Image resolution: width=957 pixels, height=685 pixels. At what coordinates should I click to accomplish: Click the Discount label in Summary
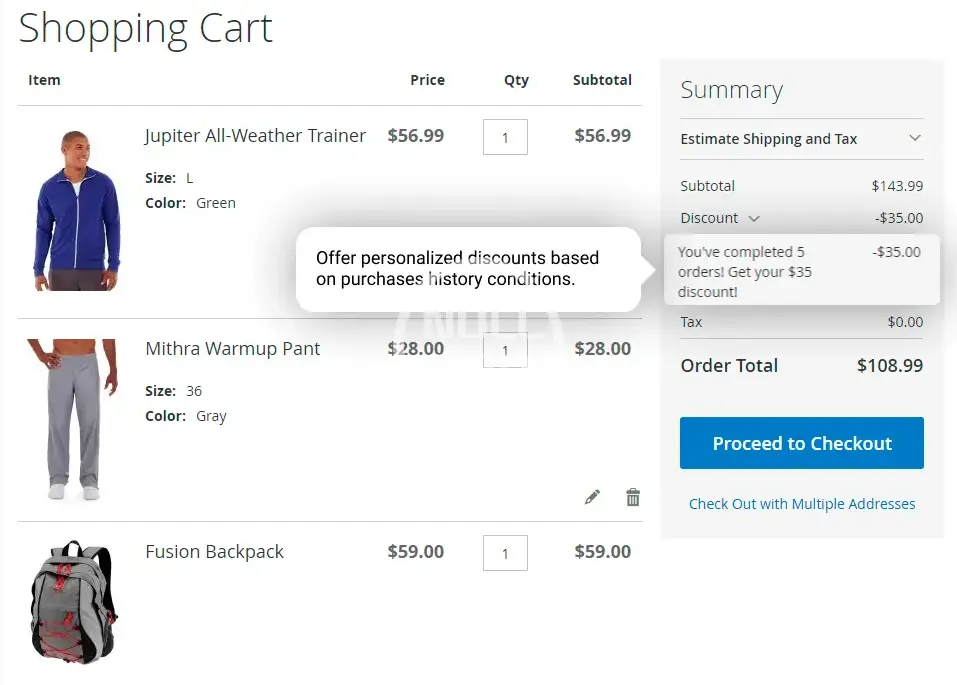tap(709, 218)
